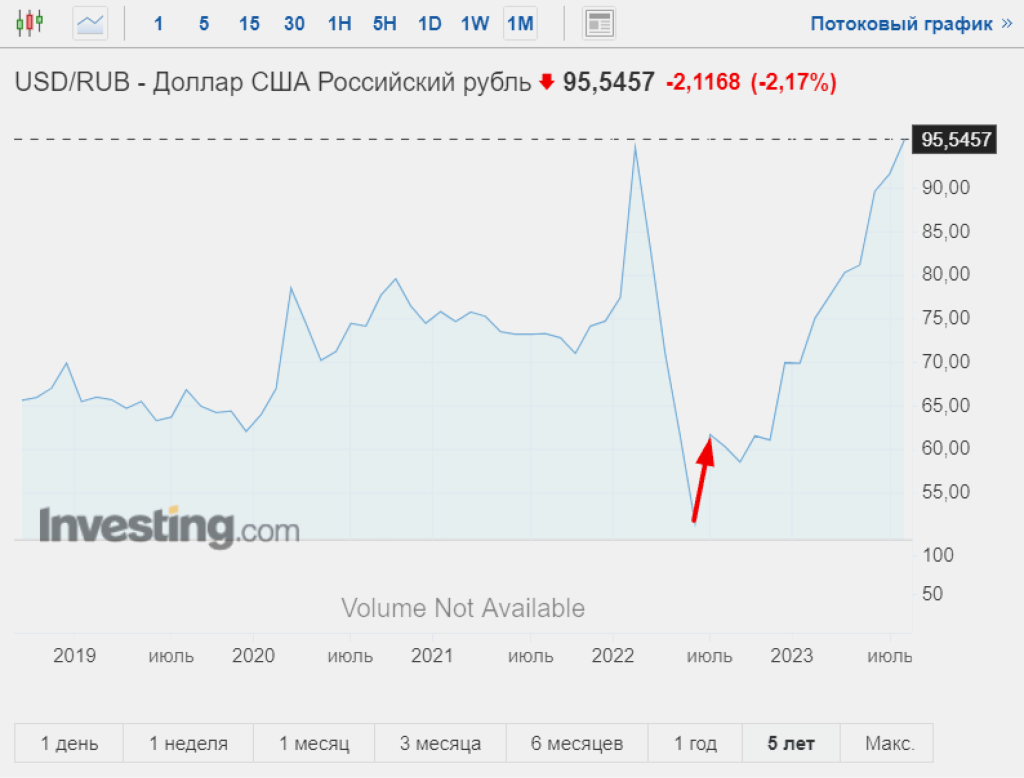Set interval to 5H
1024x778 pixels.
[384, 23]
